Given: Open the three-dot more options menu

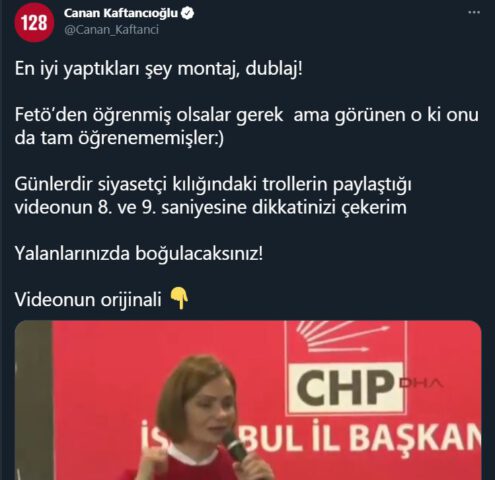Looking at the screenshot, I should click(x=474, y=13).
